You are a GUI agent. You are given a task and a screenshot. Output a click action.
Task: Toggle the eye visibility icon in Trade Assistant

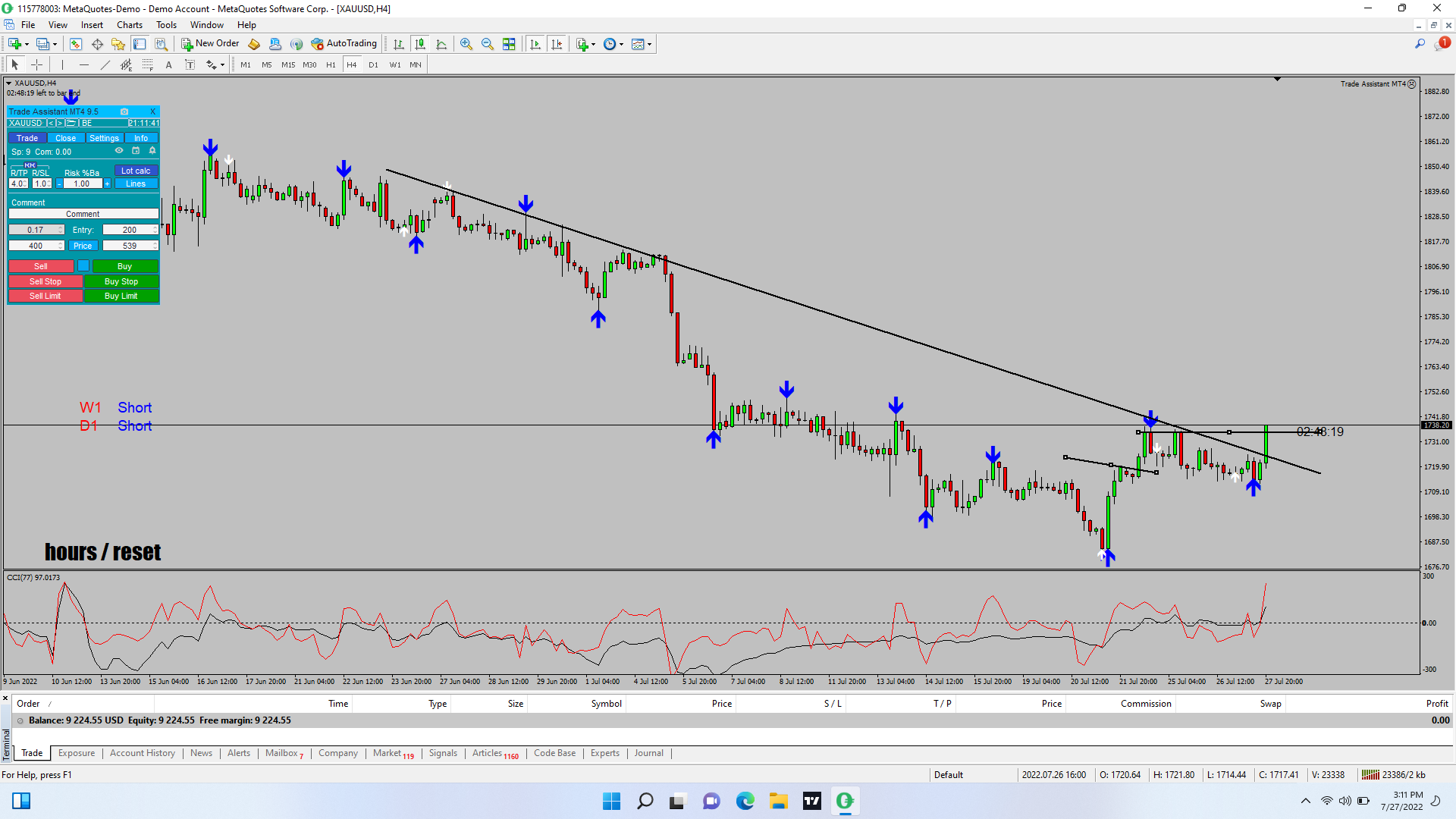click(119, 151)
